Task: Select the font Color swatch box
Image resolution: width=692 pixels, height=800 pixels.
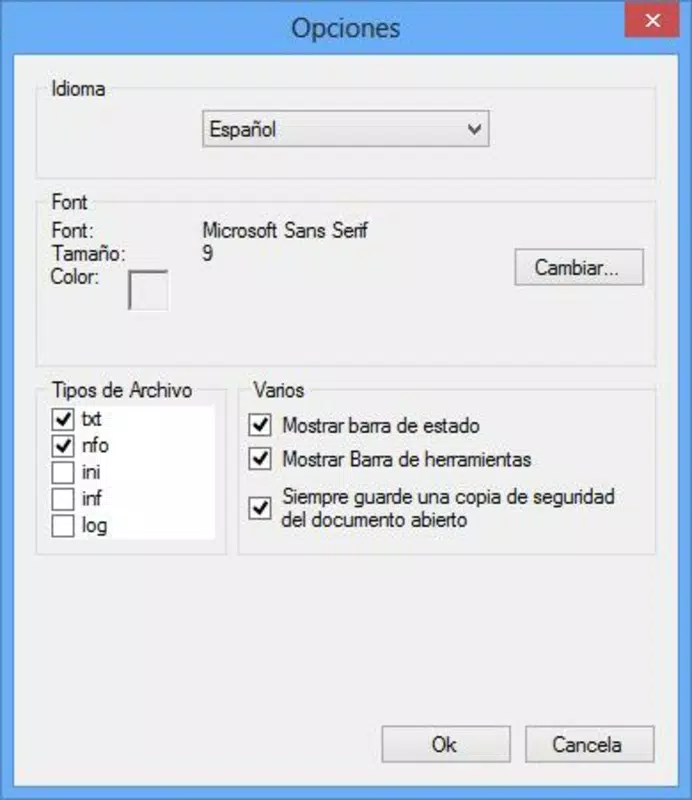Action: click(148, 290)
